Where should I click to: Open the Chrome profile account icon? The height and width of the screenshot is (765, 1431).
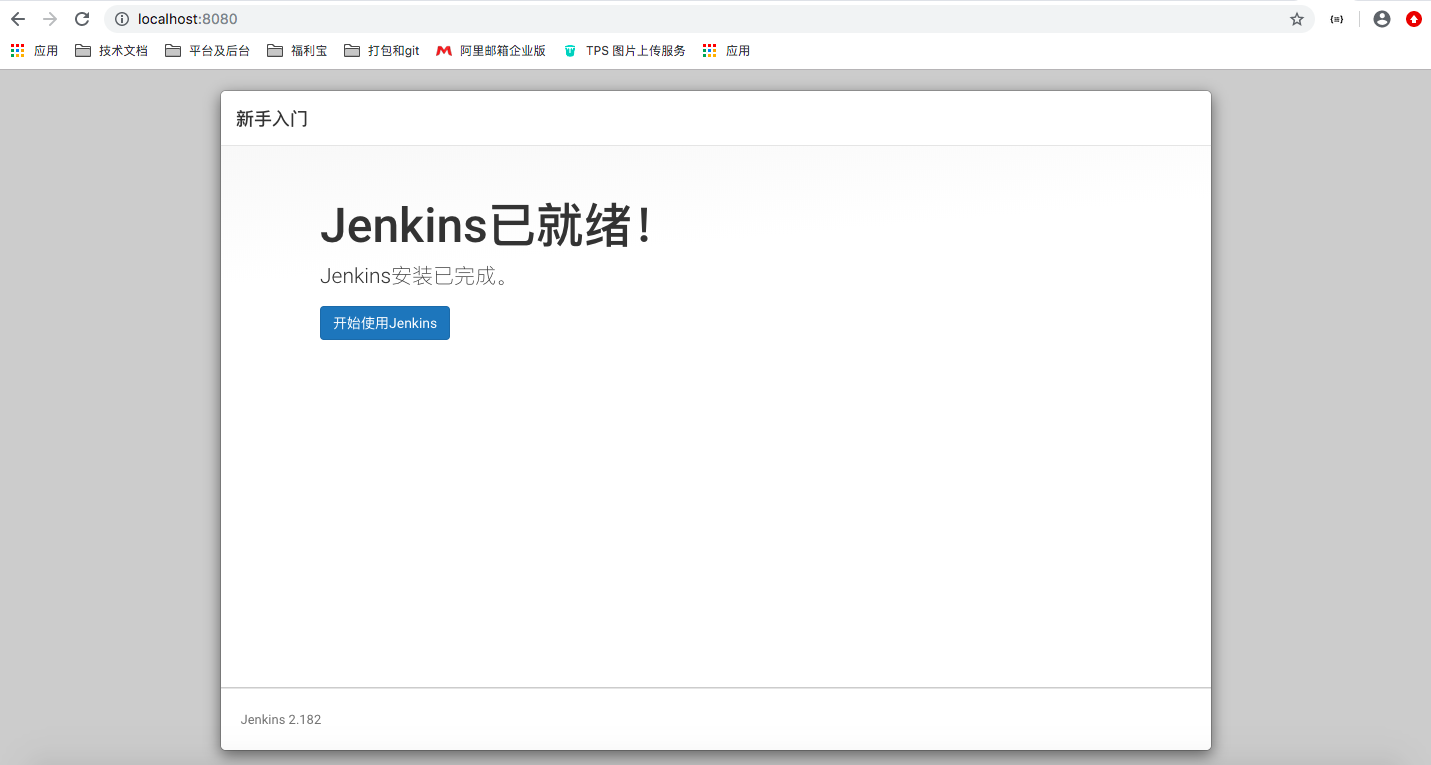1382,19
